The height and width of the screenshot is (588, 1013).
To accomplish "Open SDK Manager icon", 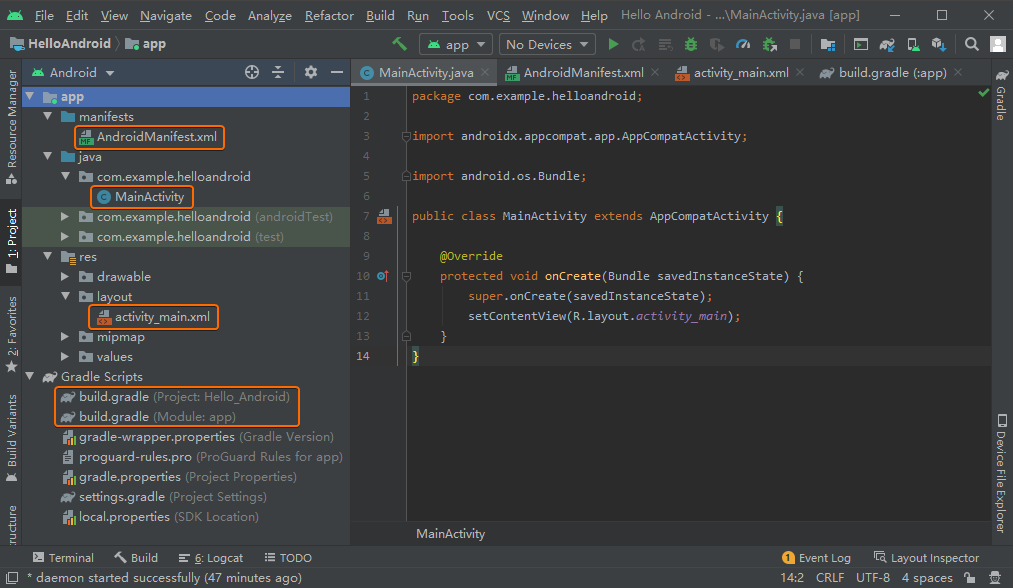I will (x=939, y=44).
